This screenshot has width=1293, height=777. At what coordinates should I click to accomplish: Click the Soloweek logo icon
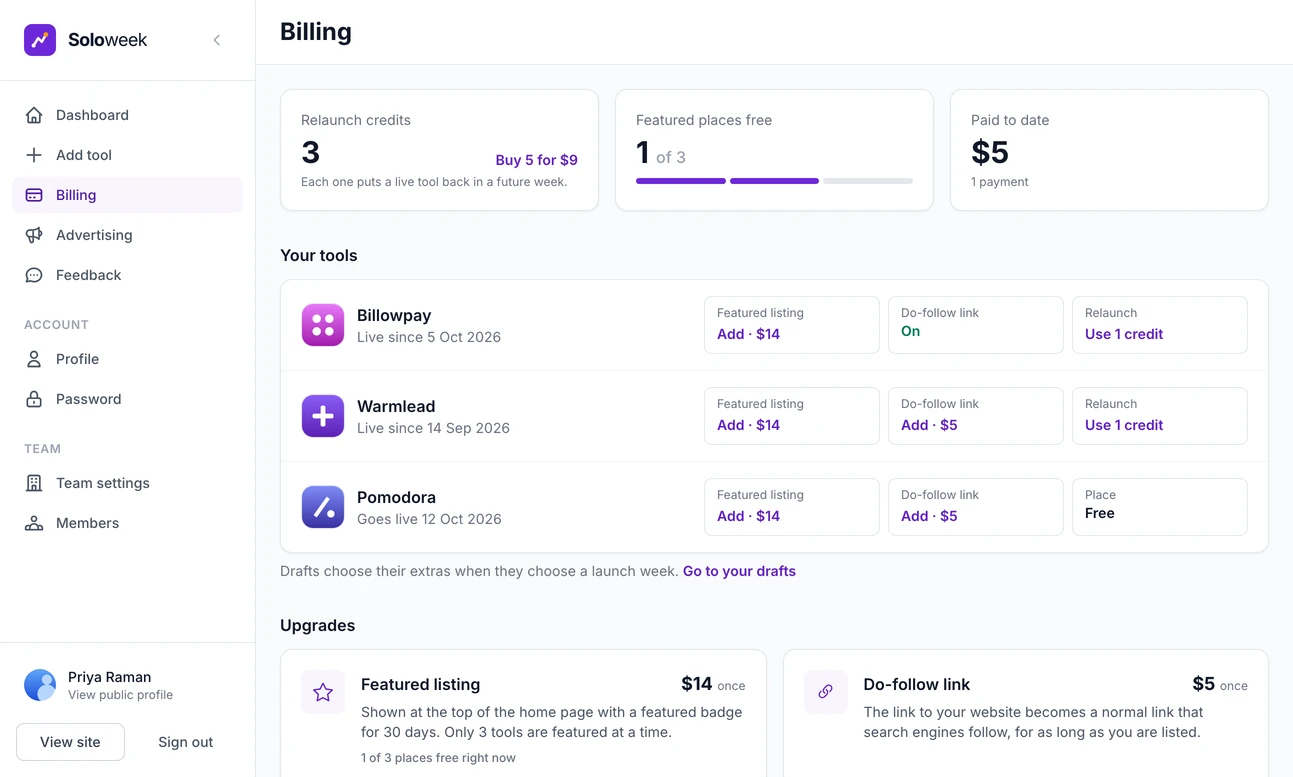click(40, 40)
